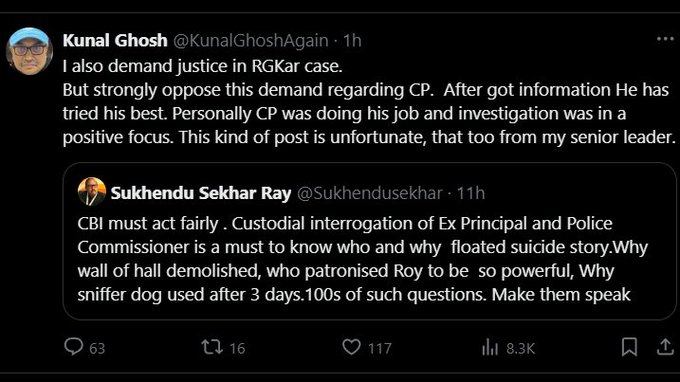The width and height of the screenshot is (680, 382).
Task: Click the @Sukhendusekhar handle
Action: (x=369, y=193)
